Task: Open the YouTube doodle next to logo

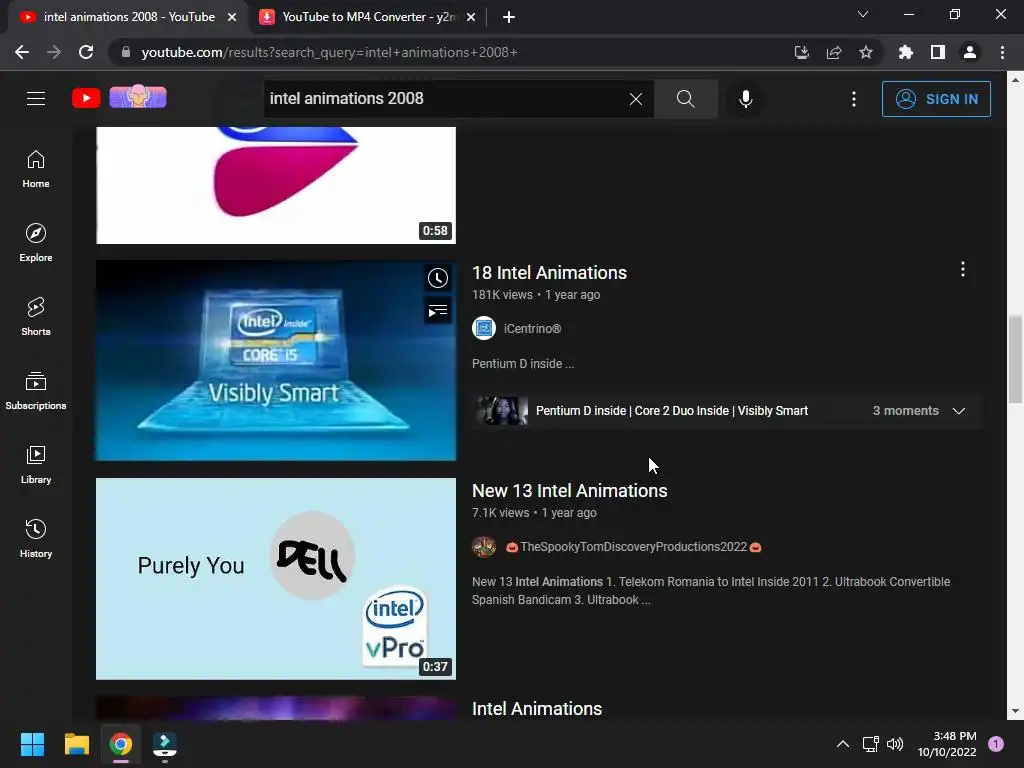Action: point(138,97)
